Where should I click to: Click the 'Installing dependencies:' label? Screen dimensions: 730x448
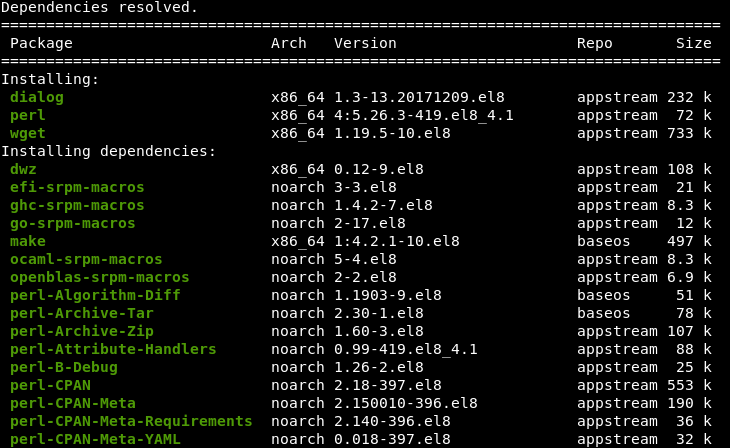coord(108,151)
